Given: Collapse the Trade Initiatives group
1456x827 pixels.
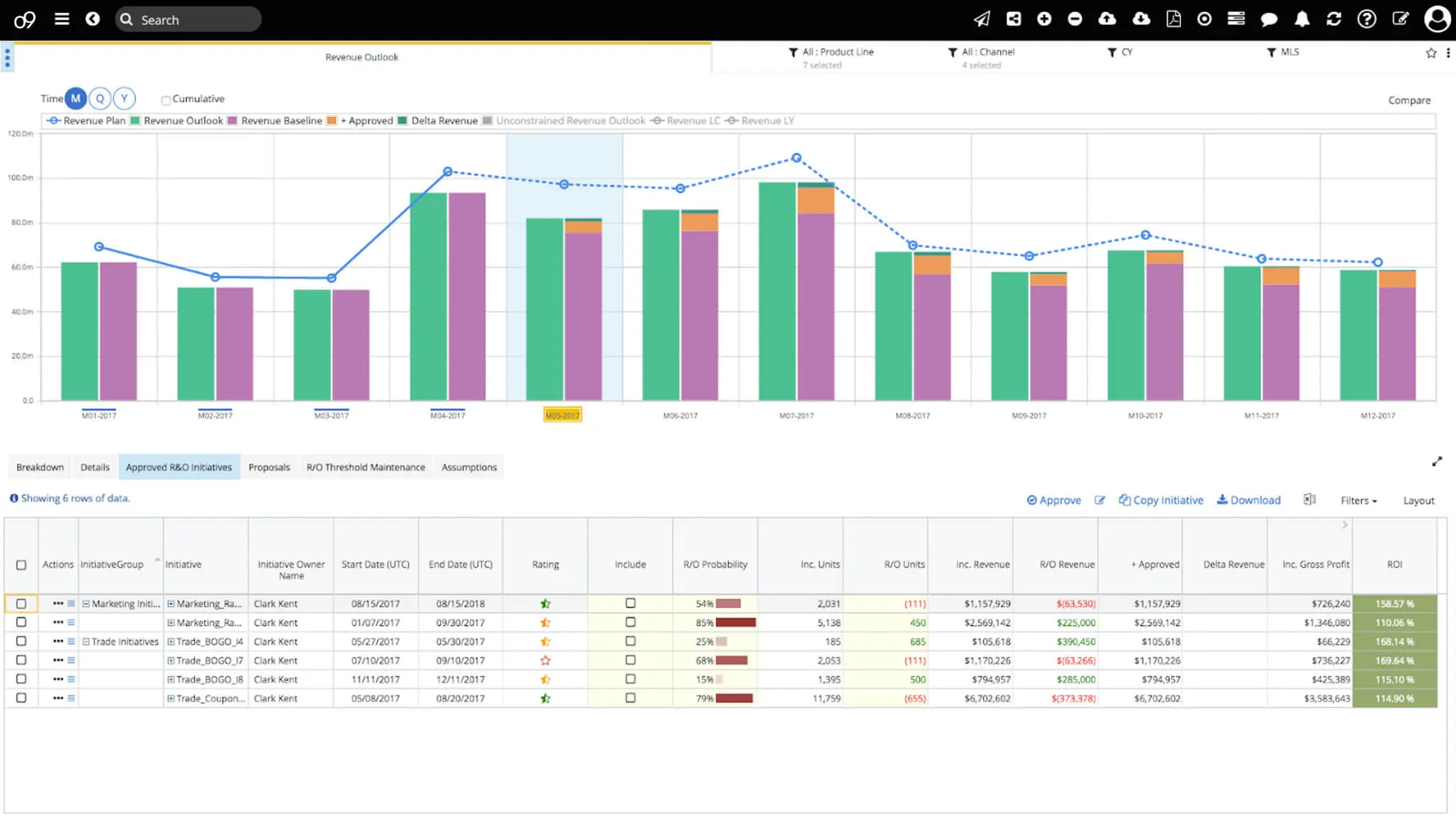Looking at the screenshot, I should click(x=85, y=641).
